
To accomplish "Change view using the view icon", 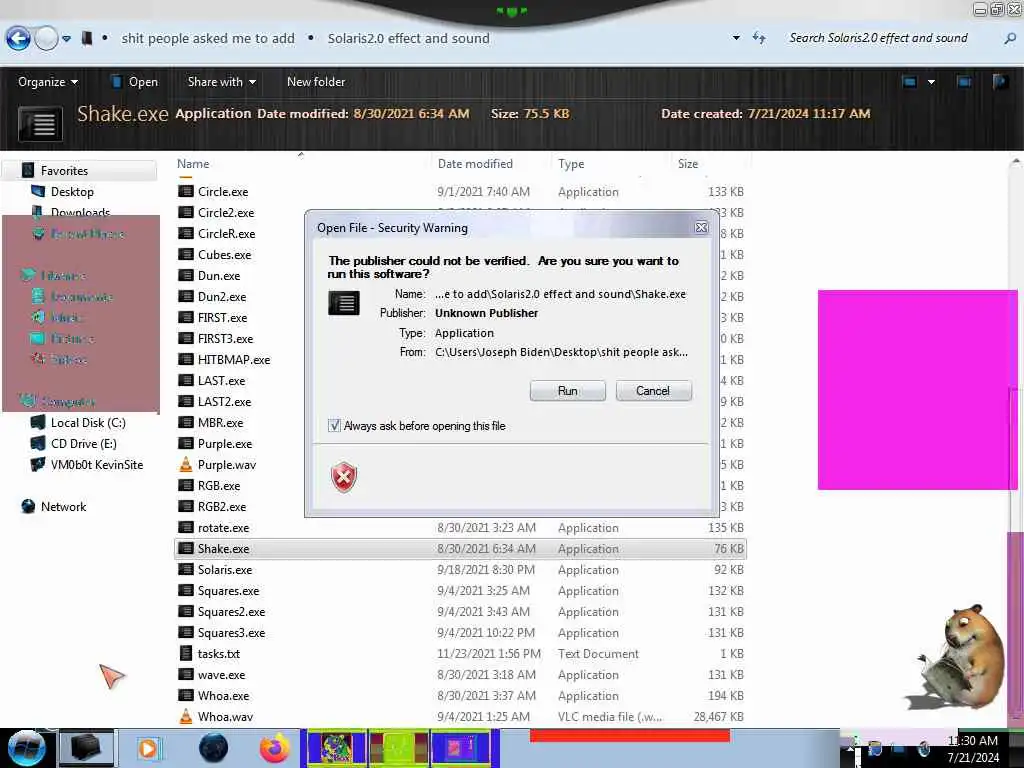I will (909, 82).
